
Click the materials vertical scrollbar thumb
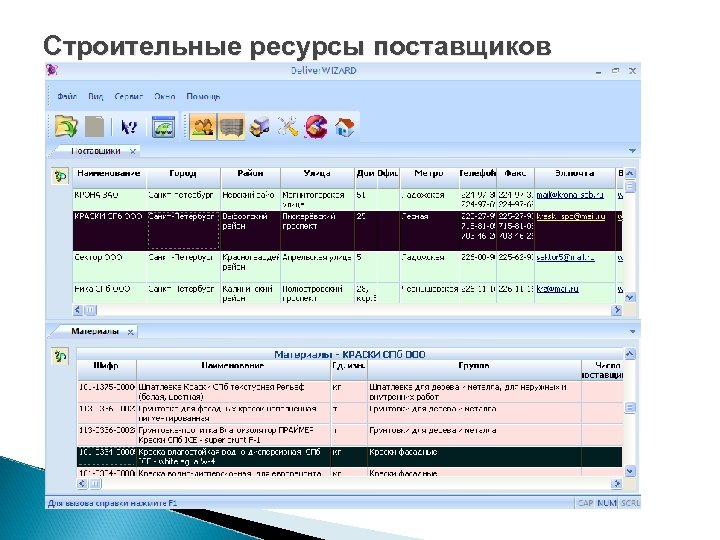point(630,408)
